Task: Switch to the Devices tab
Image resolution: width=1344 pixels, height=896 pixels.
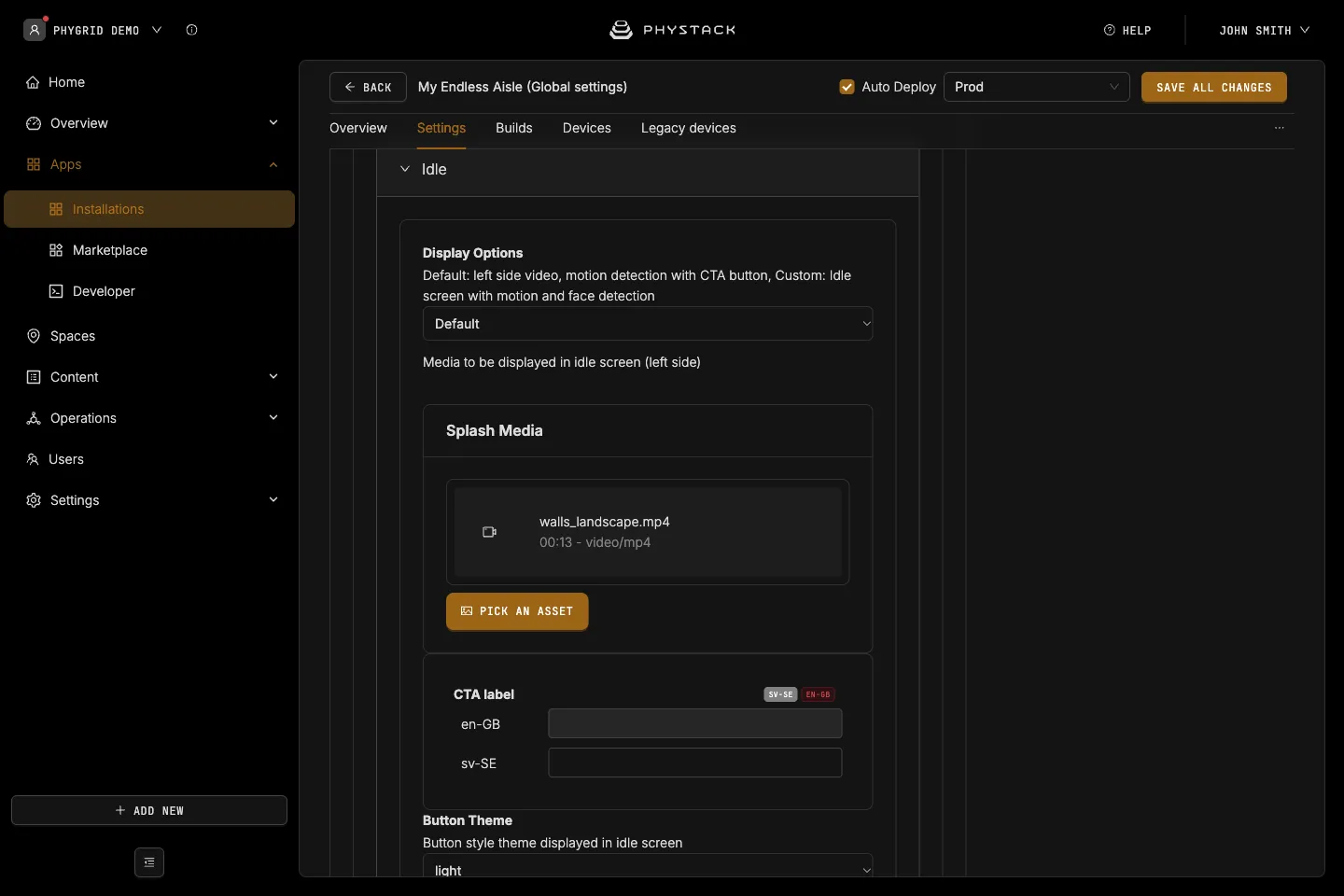Action: click(x=587, y=128)
